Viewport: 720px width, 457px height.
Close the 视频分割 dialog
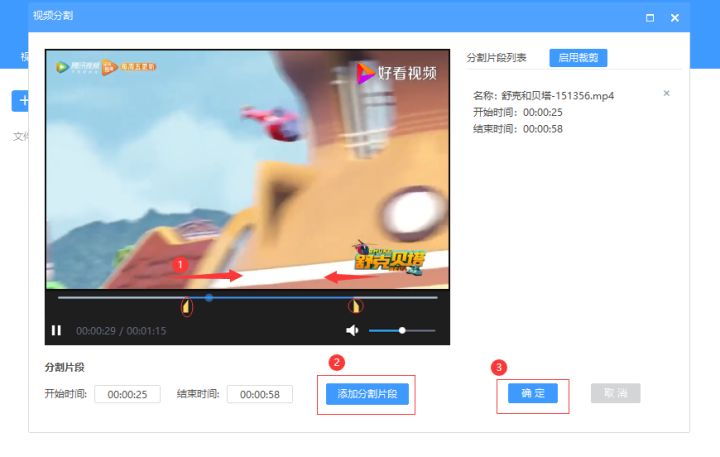[675, 18]
